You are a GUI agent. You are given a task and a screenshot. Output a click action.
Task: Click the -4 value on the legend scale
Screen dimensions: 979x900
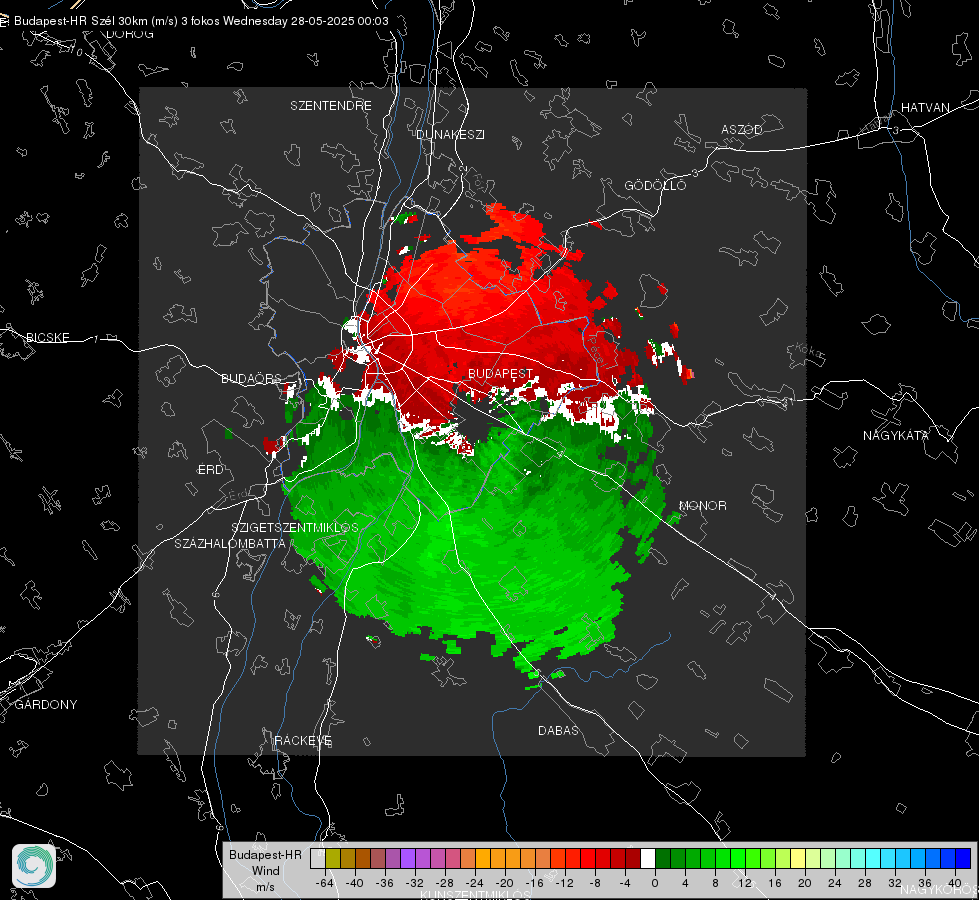tap(625, 883)
